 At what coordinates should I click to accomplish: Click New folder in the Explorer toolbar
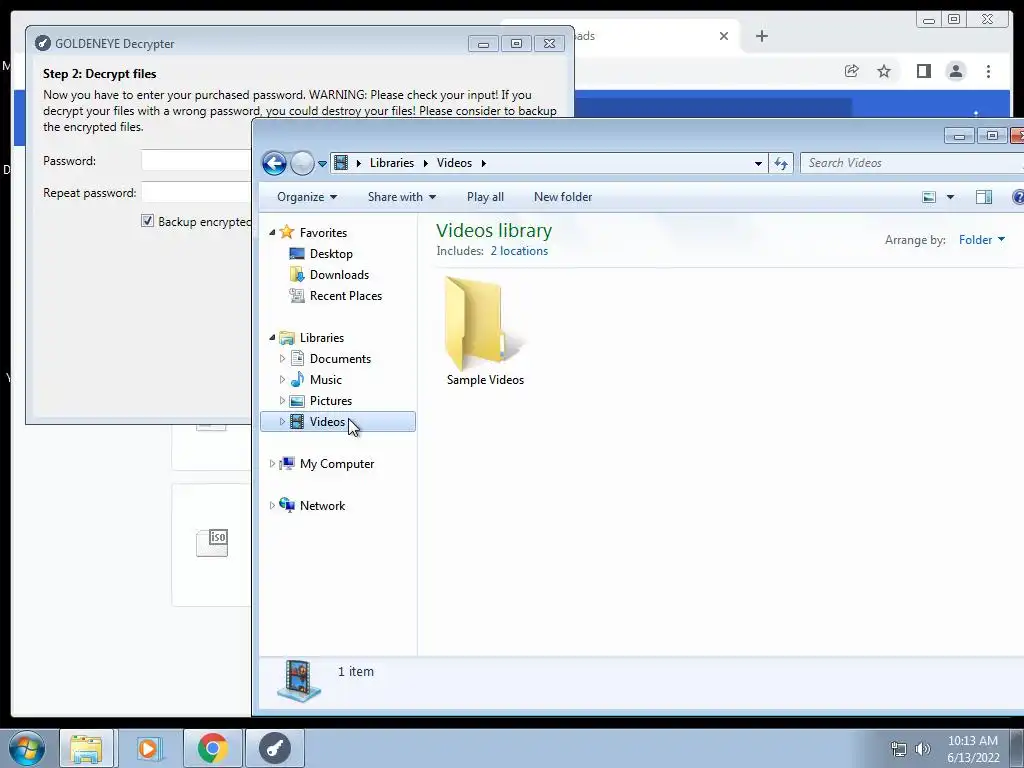563,197
